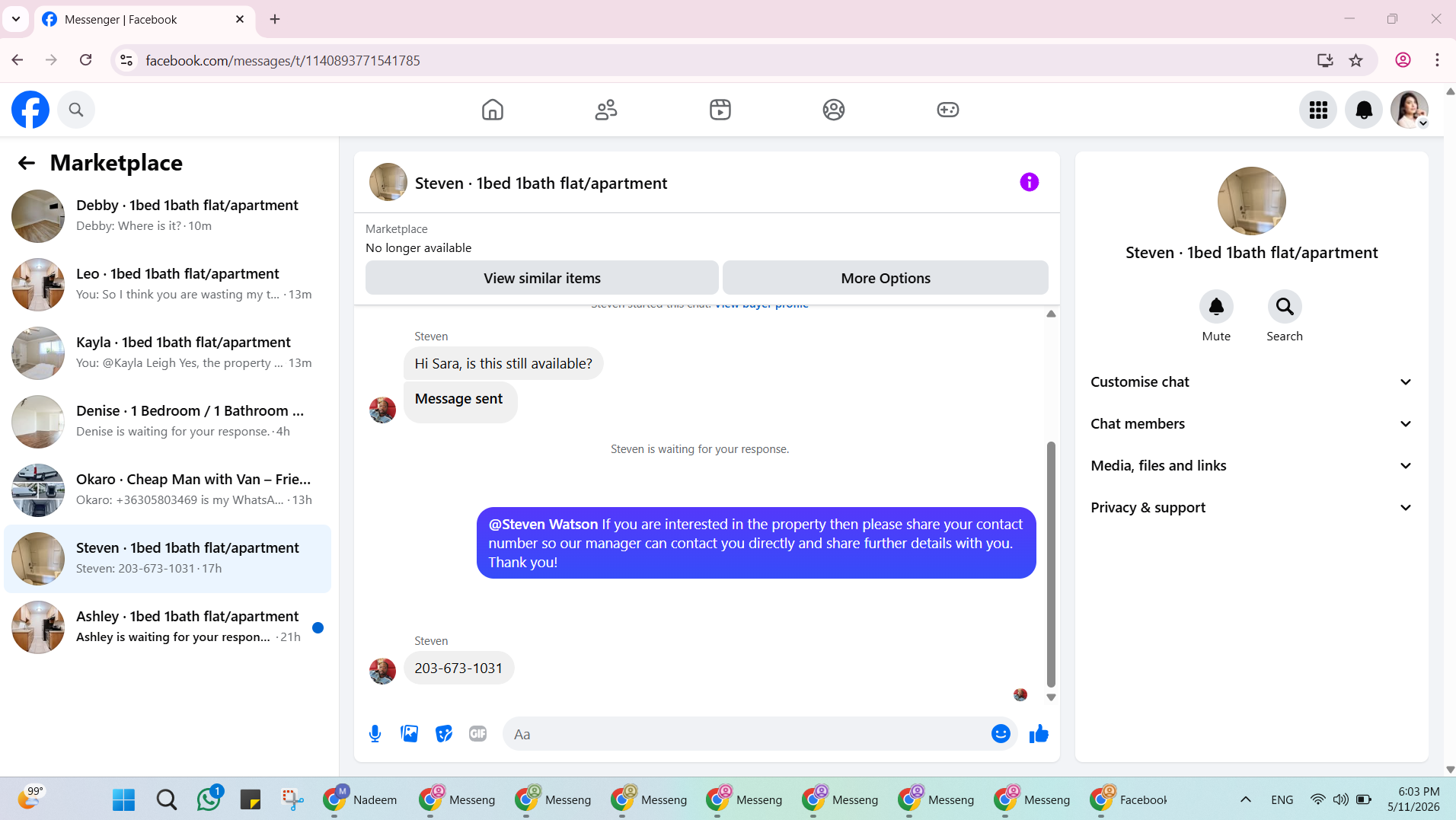Select the currently open Steven chat row

168,559
